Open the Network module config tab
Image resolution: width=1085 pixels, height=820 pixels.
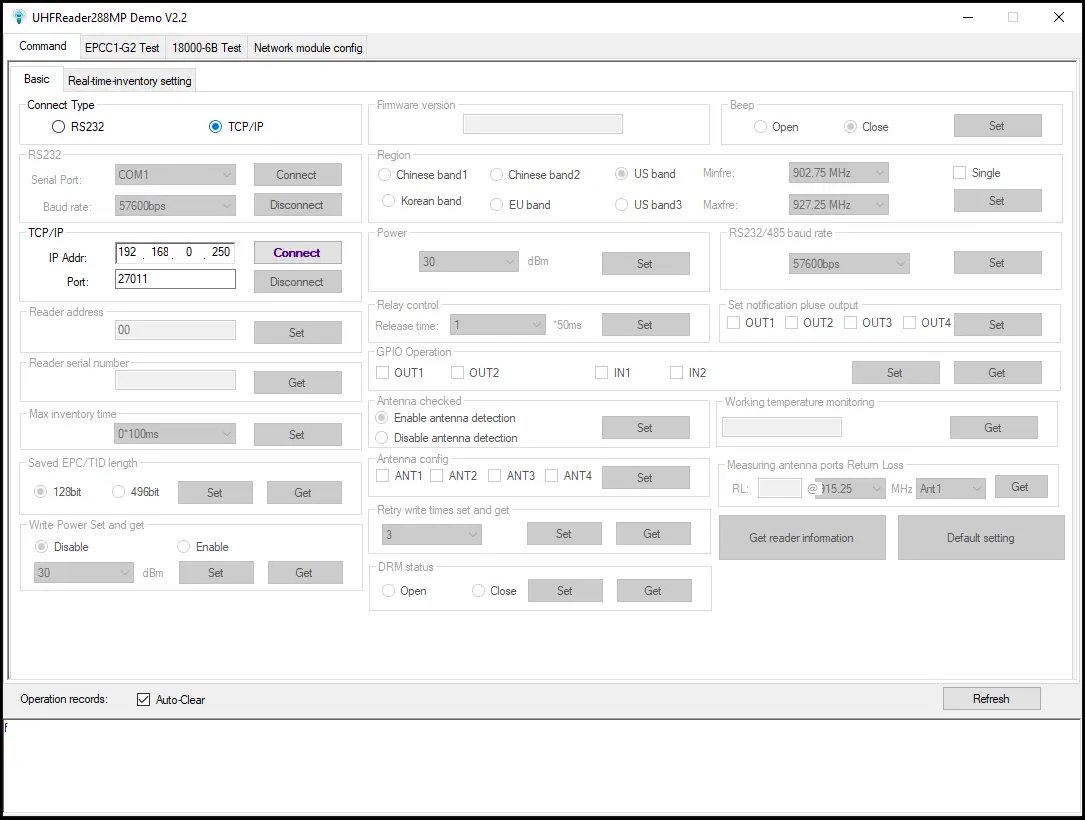click(308, 47)
